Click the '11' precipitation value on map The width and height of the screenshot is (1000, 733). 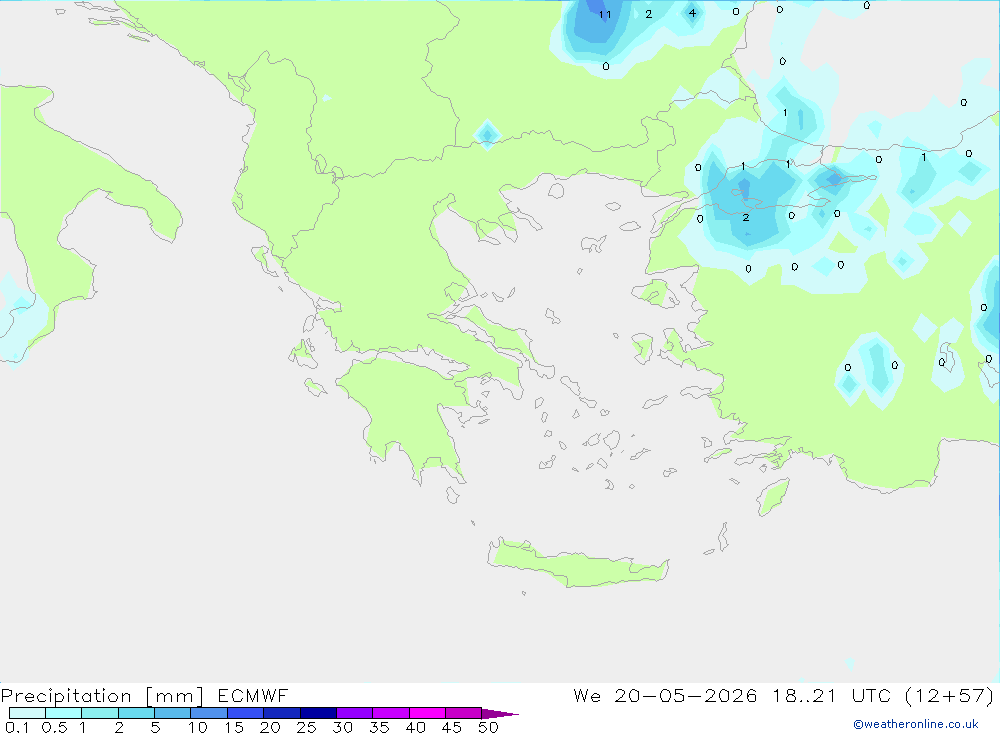605,15
